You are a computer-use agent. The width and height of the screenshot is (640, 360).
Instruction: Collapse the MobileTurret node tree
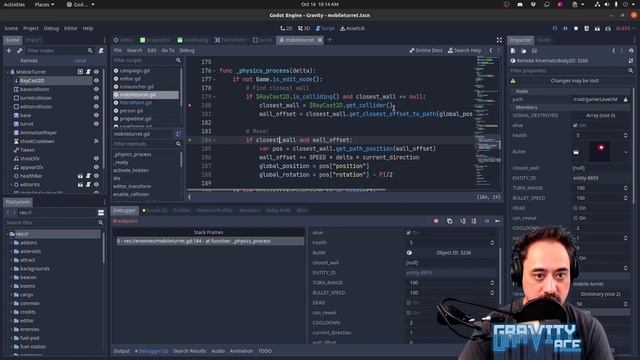[x=7, y=72]
